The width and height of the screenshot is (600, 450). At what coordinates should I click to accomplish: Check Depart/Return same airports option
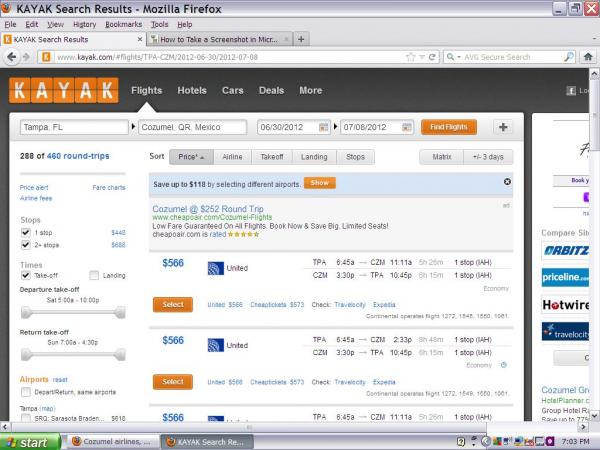(x=26, y=392)
